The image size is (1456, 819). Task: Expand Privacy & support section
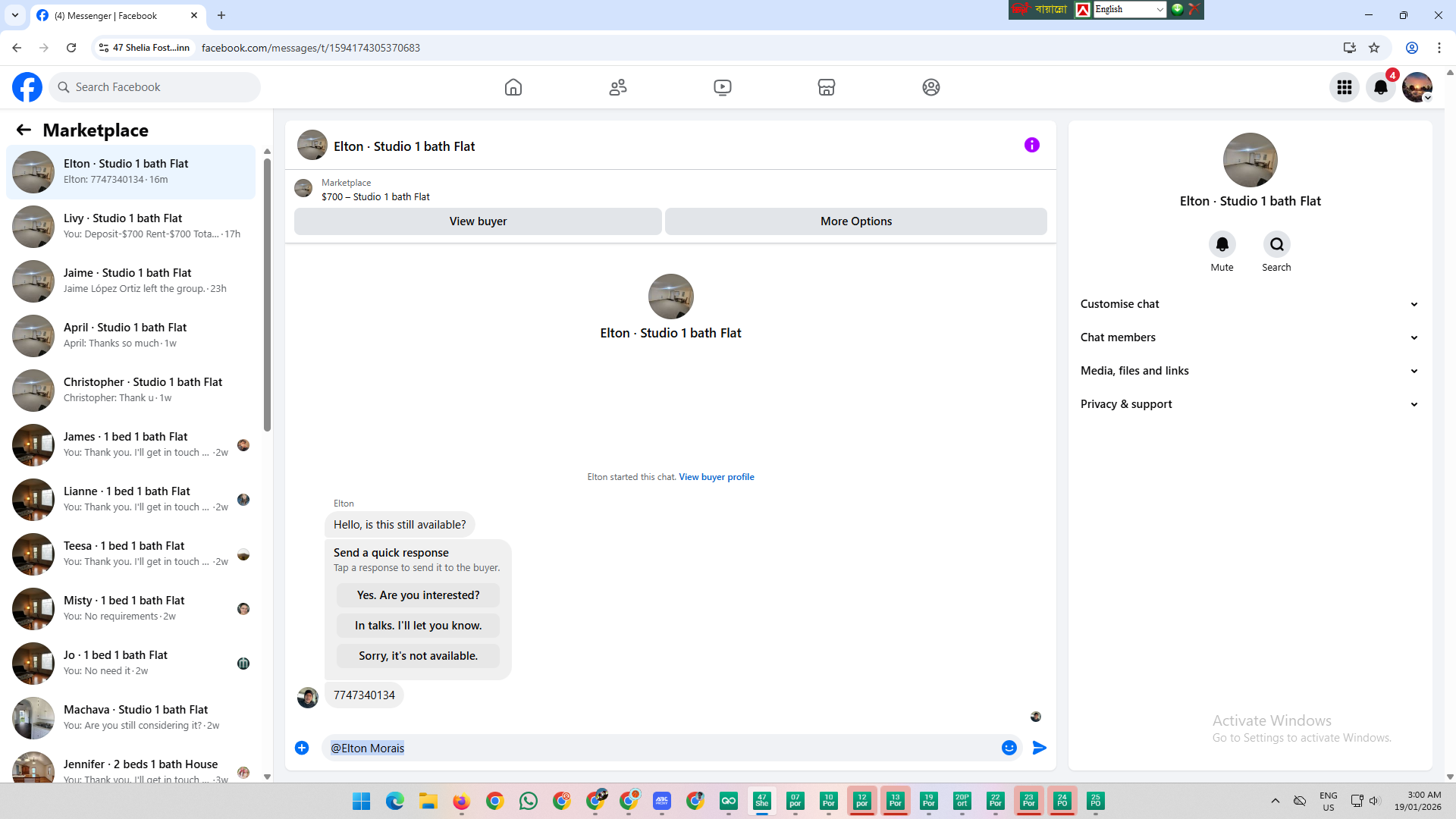tap(1250, 404)
